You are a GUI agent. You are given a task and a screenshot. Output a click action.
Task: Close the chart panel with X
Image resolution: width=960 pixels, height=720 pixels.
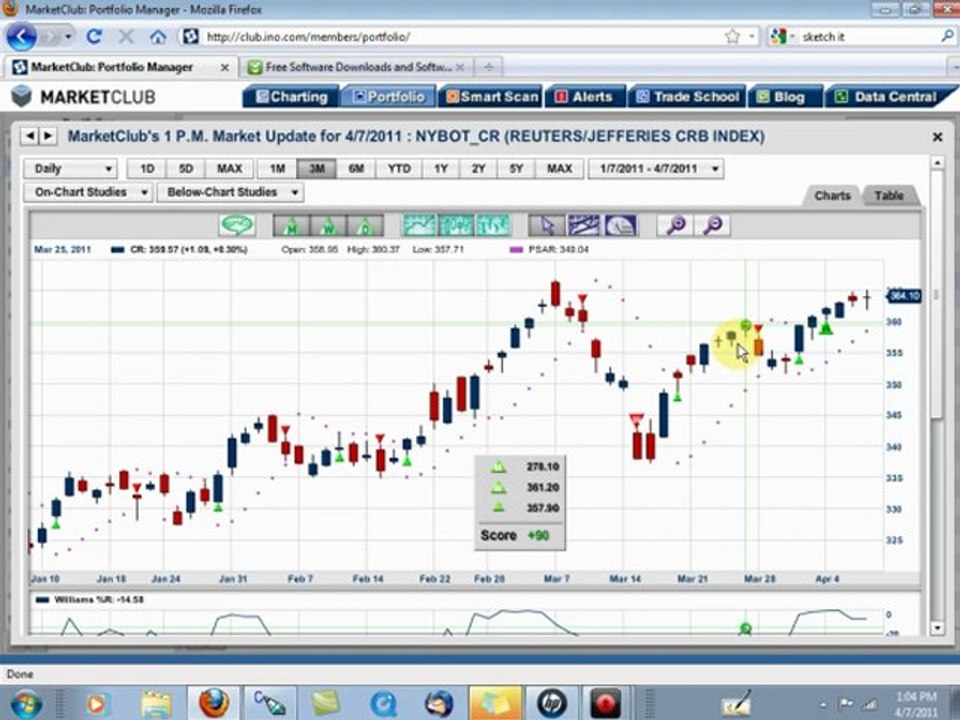(x=937, y=137)
